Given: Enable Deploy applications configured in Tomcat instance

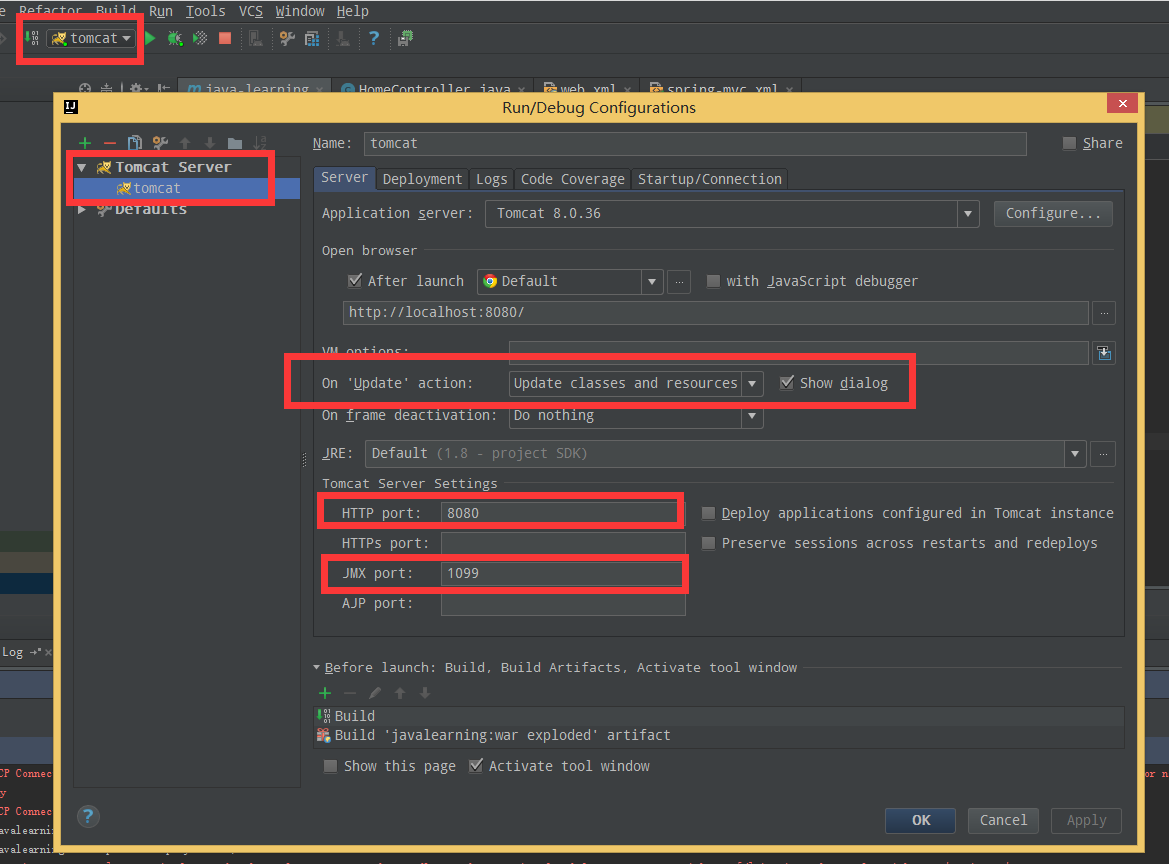Looking at the screenshot, I should tap(708, 513).
